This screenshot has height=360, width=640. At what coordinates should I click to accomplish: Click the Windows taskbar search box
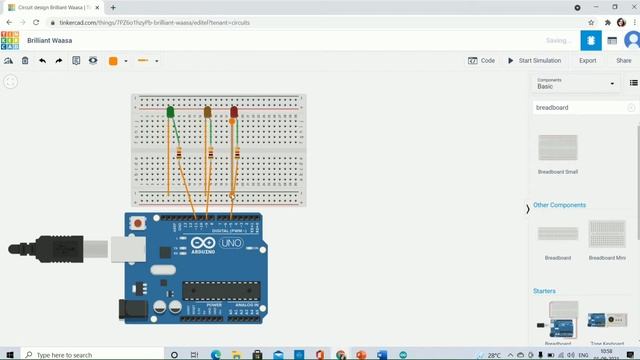(x=92, y=355)
